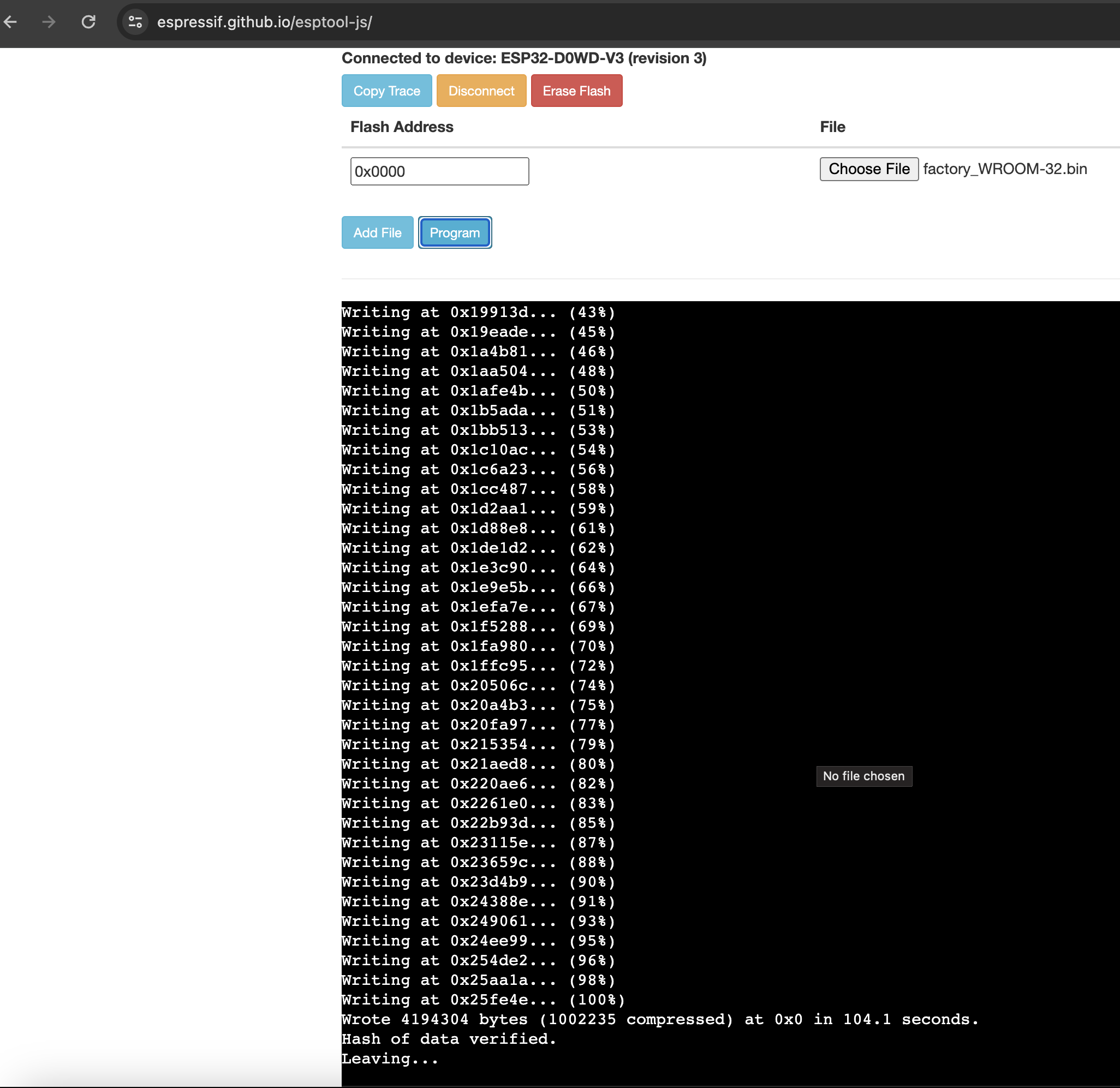
Task: Click the orange Disconnect button
Action: point(481,91)
